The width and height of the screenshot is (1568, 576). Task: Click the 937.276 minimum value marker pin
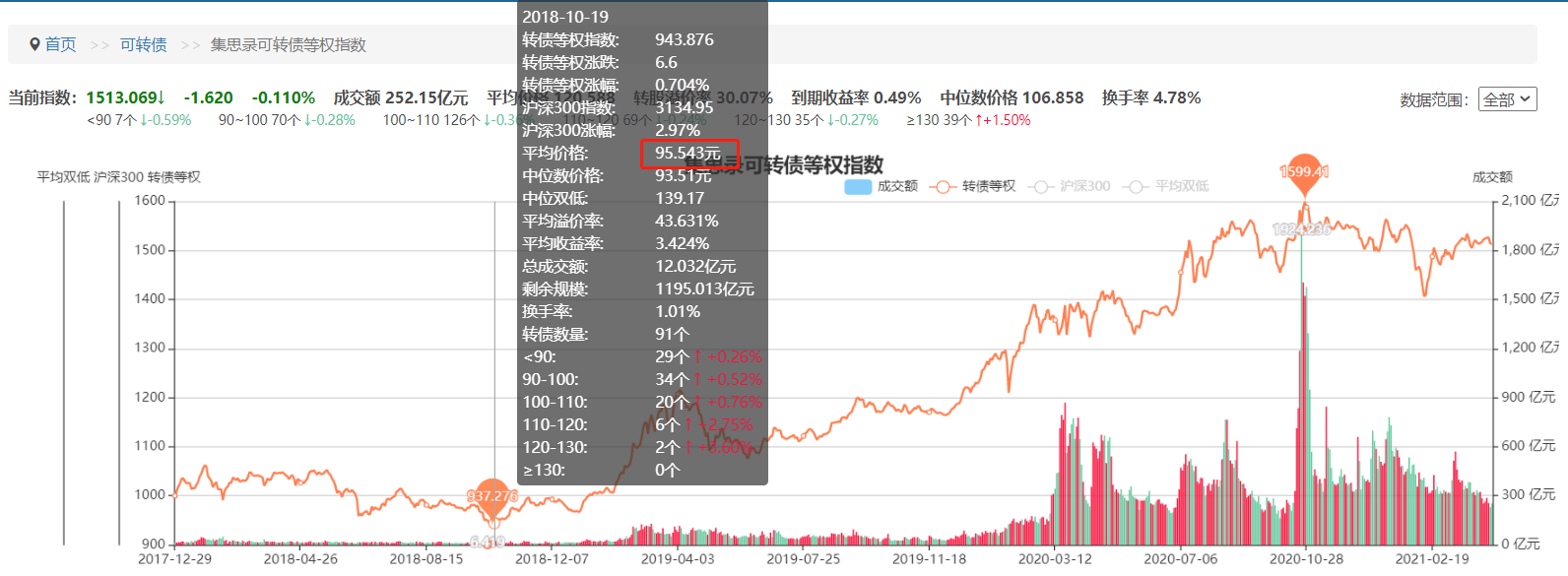click(x=491, y=495)
